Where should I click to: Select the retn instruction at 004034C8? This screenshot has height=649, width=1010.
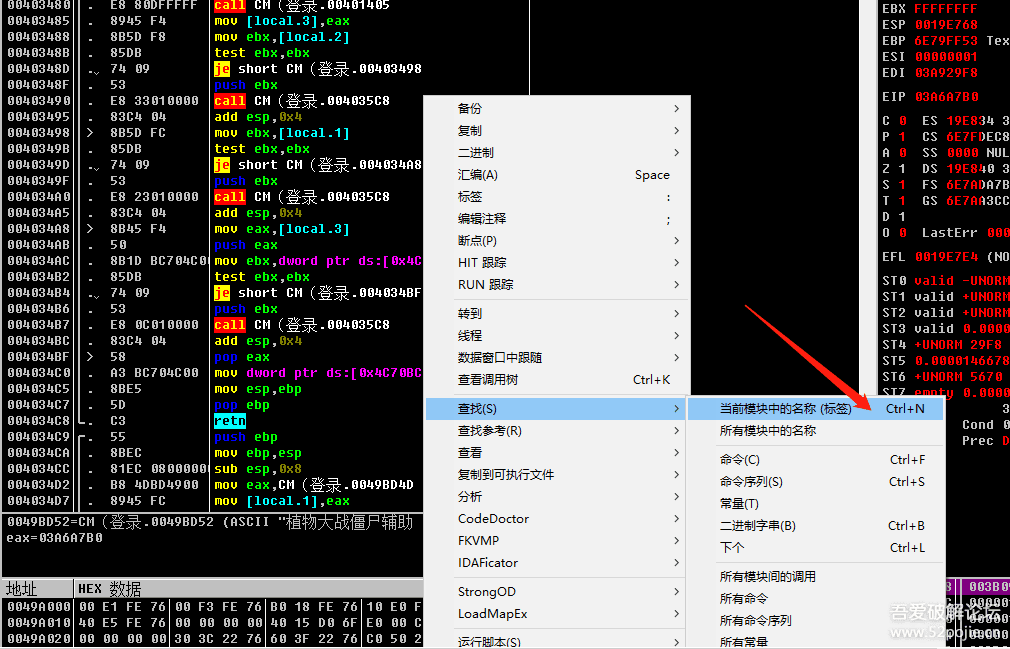(x=229, y=421)
